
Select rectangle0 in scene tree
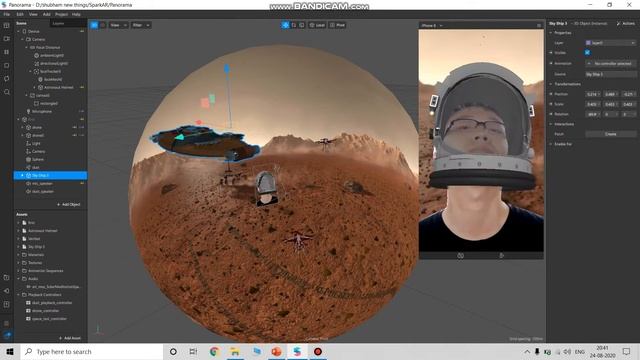[x=46, y=103]
